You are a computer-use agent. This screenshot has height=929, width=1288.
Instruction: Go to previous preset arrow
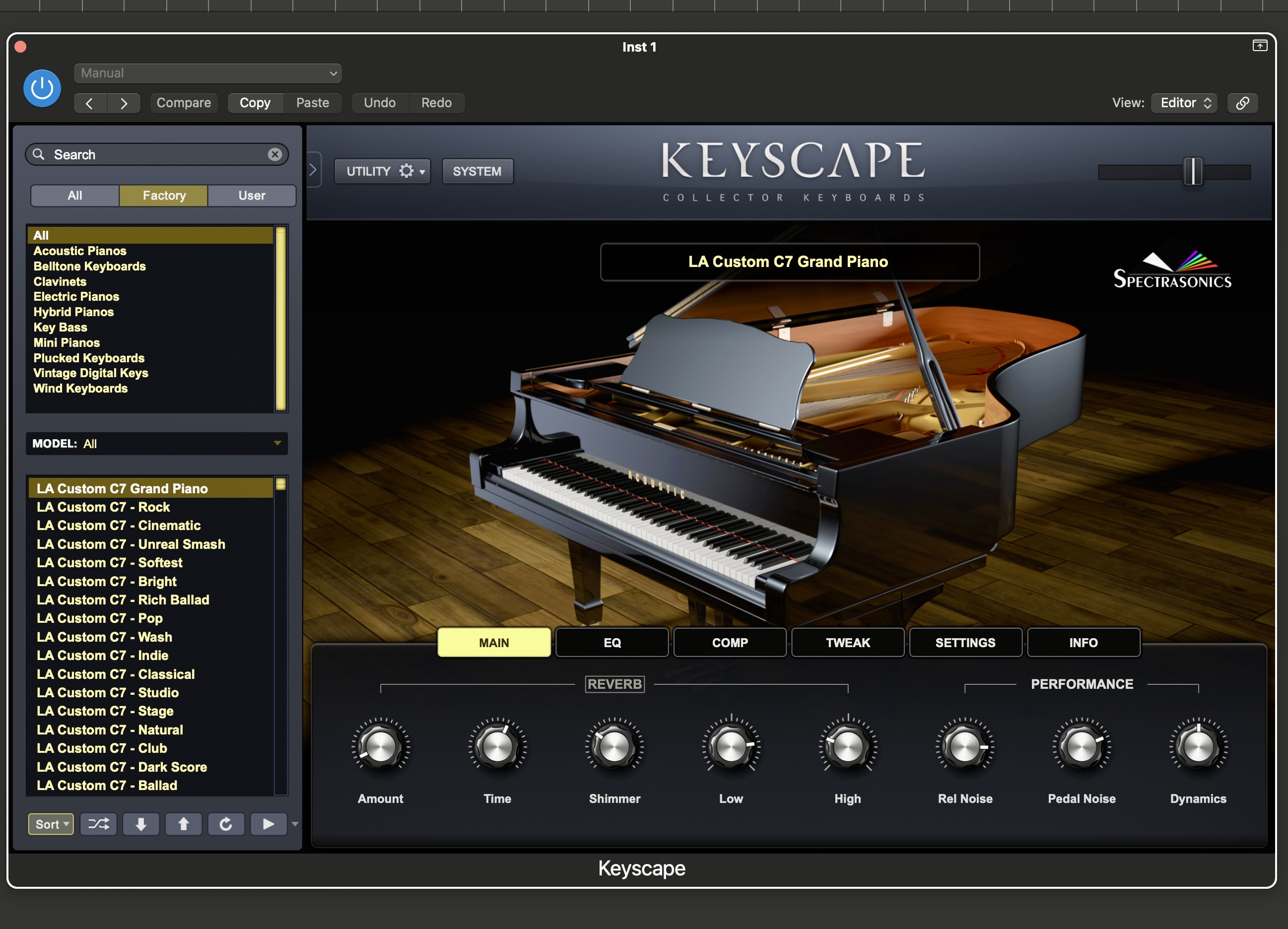point(90,103)
